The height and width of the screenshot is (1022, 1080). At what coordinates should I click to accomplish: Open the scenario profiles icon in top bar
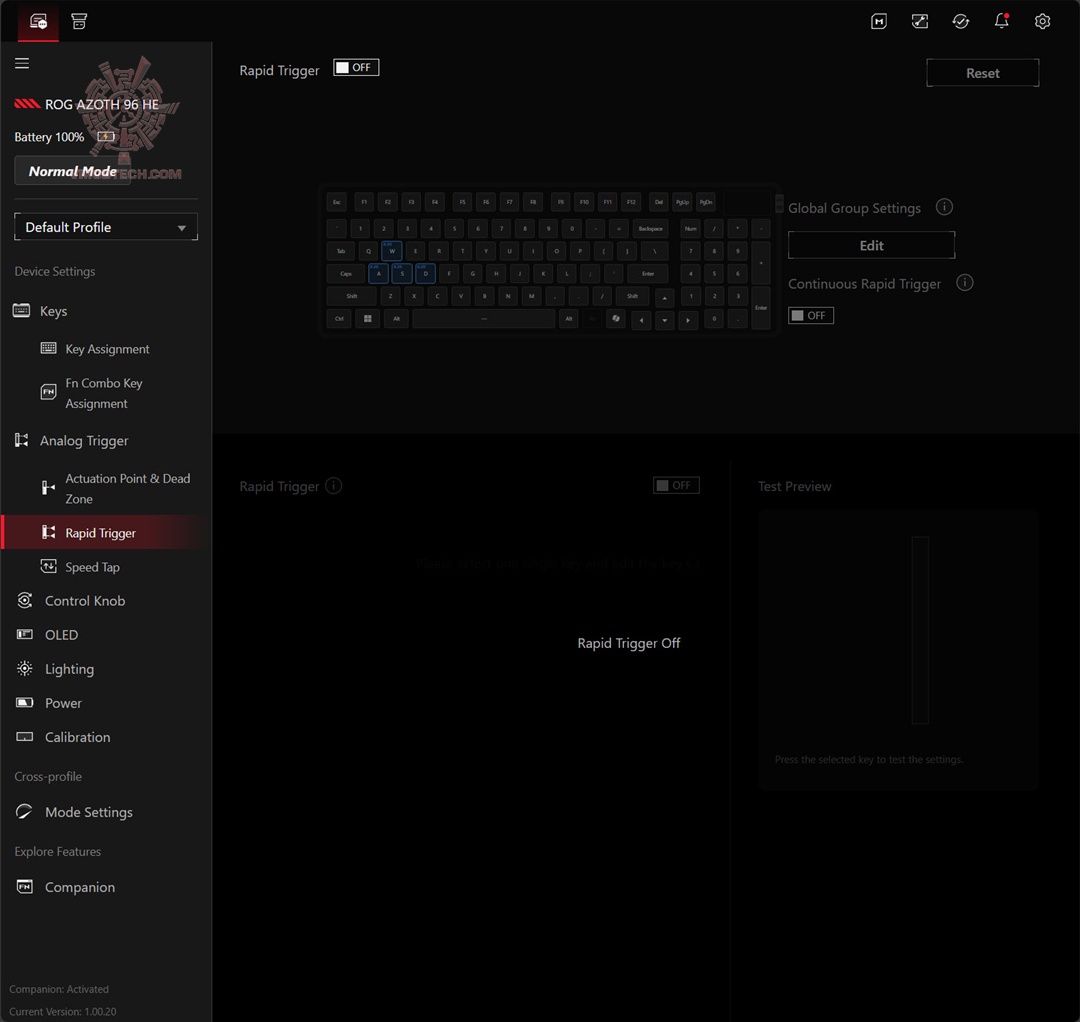[920, 21]
